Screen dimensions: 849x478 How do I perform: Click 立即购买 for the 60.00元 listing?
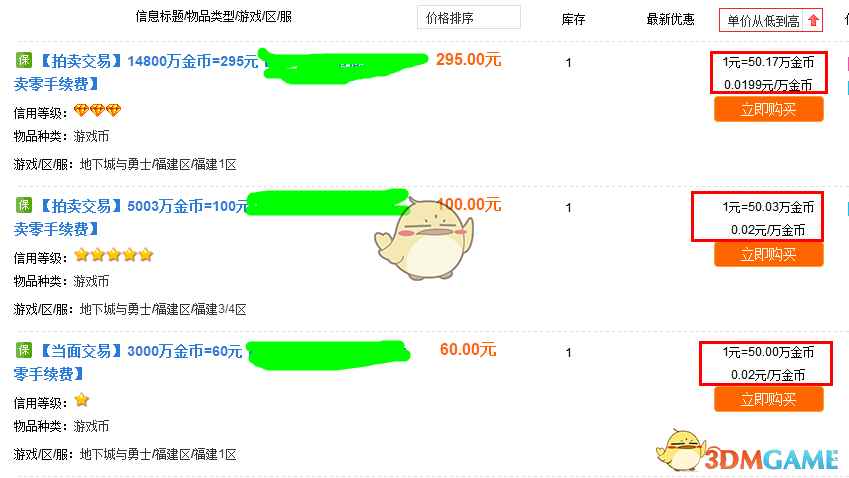(769, 400)
